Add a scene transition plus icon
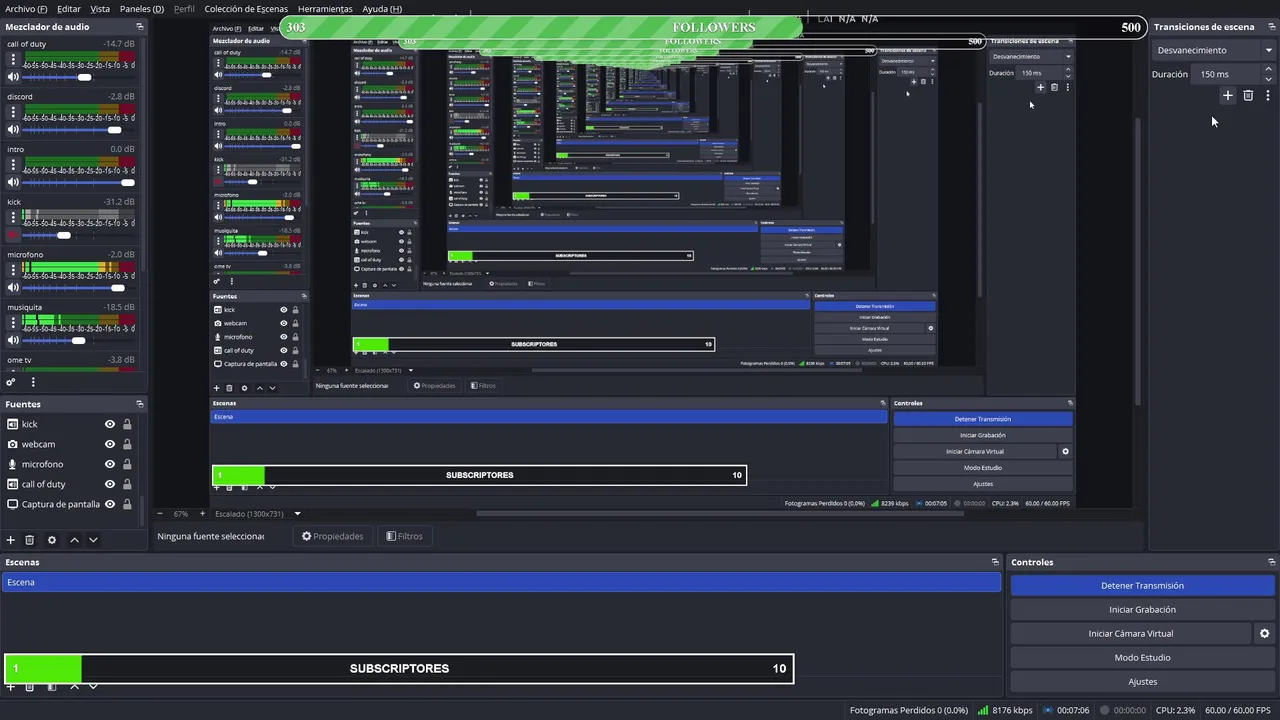 coord(1228,95)
